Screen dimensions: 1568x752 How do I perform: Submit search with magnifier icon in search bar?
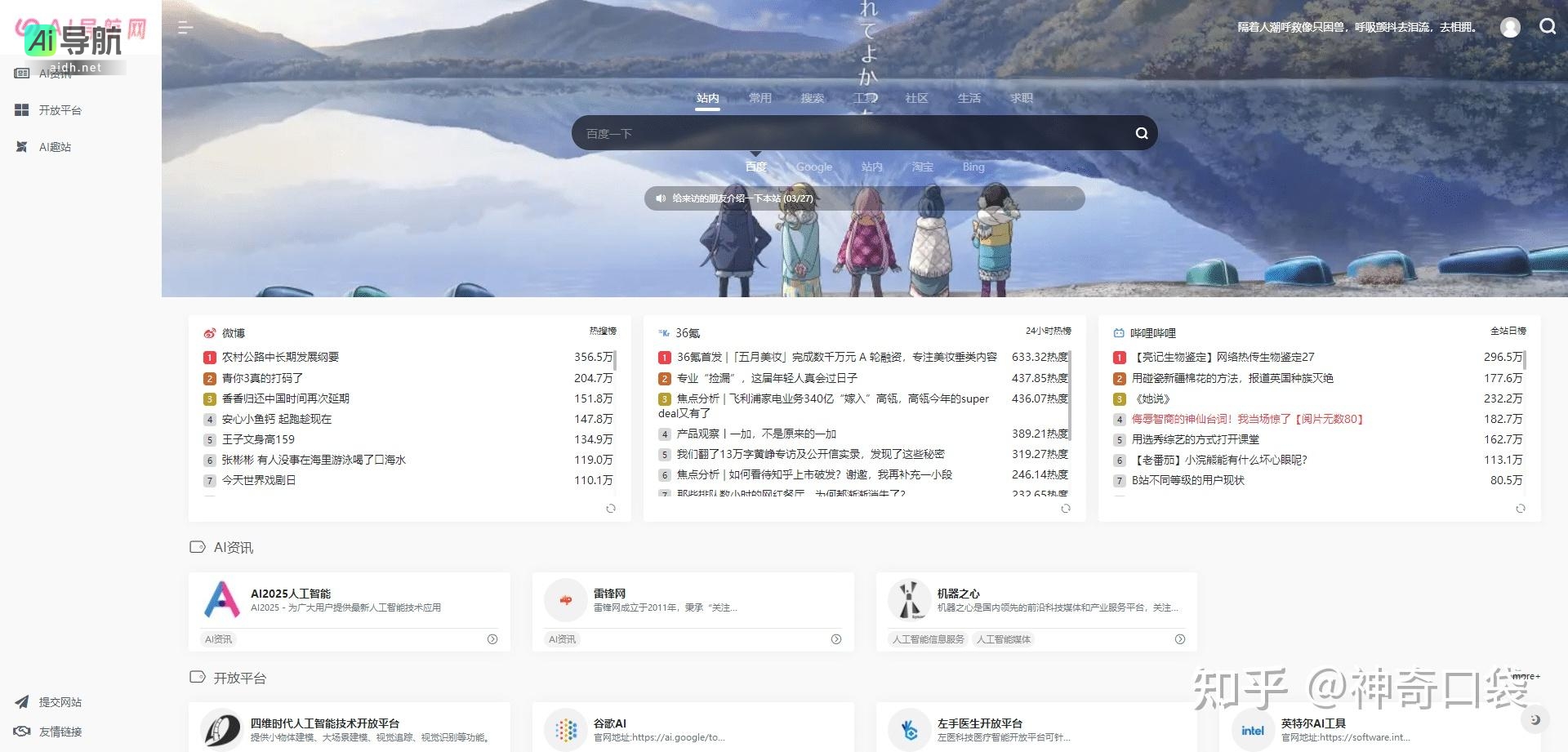(1142, 133)
